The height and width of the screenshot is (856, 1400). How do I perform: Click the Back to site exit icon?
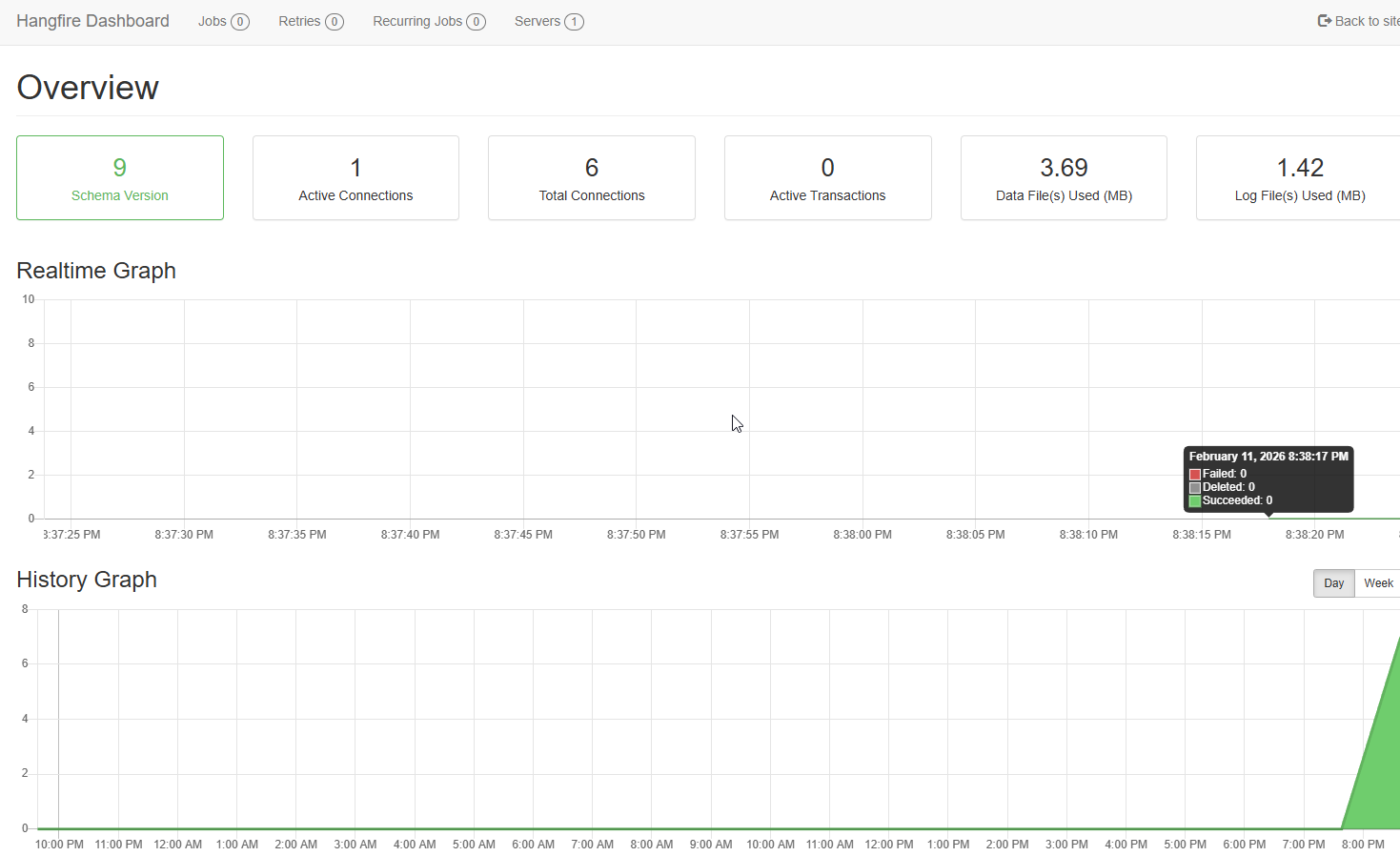click(x=1325, y=20)
